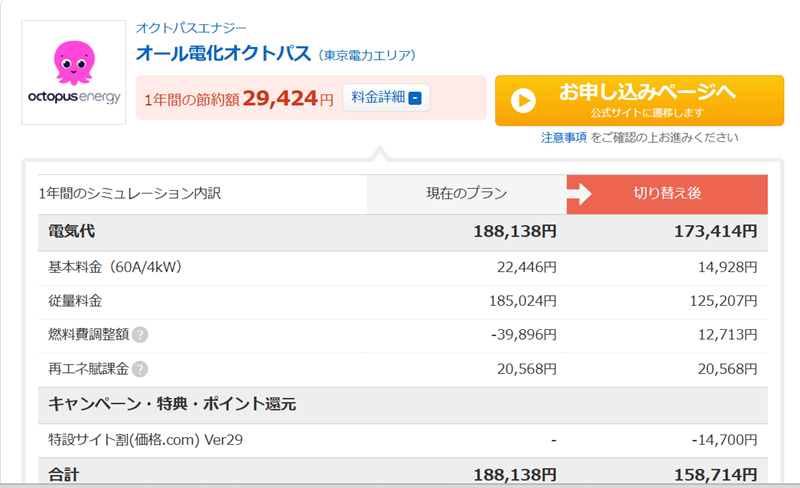Click the -39,896円 fuel adjustment value
Viewport: 800px width, 488px height.
pos(523,335)
